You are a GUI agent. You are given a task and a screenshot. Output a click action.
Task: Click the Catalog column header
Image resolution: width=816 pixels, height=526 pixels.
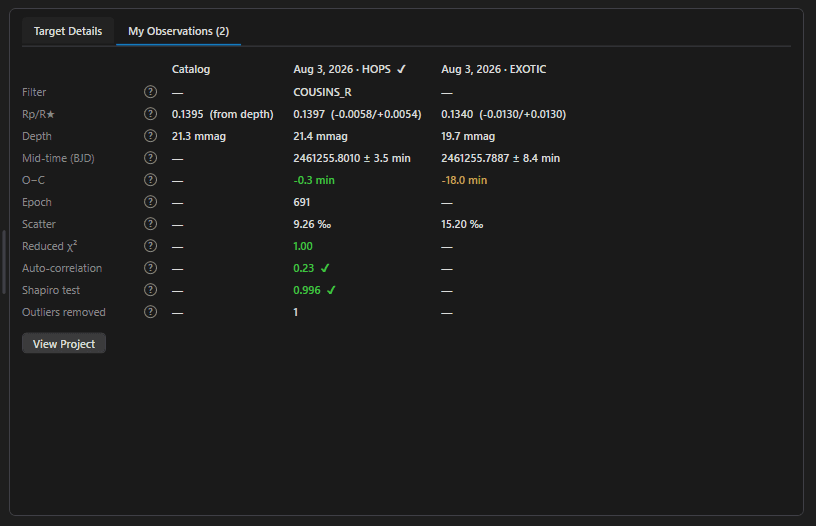191,69
